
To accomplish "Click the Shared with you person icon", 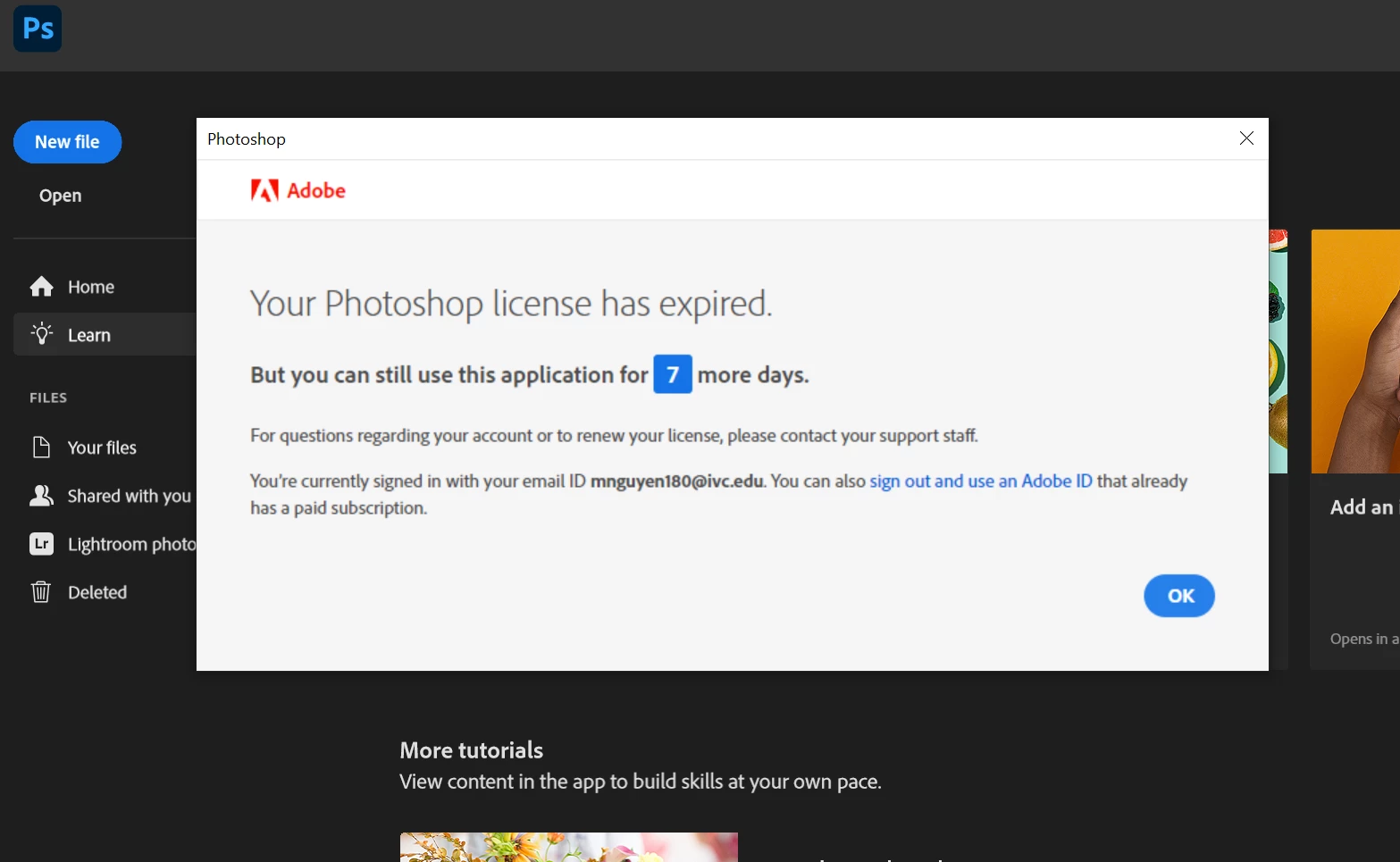I will (41, 496).
